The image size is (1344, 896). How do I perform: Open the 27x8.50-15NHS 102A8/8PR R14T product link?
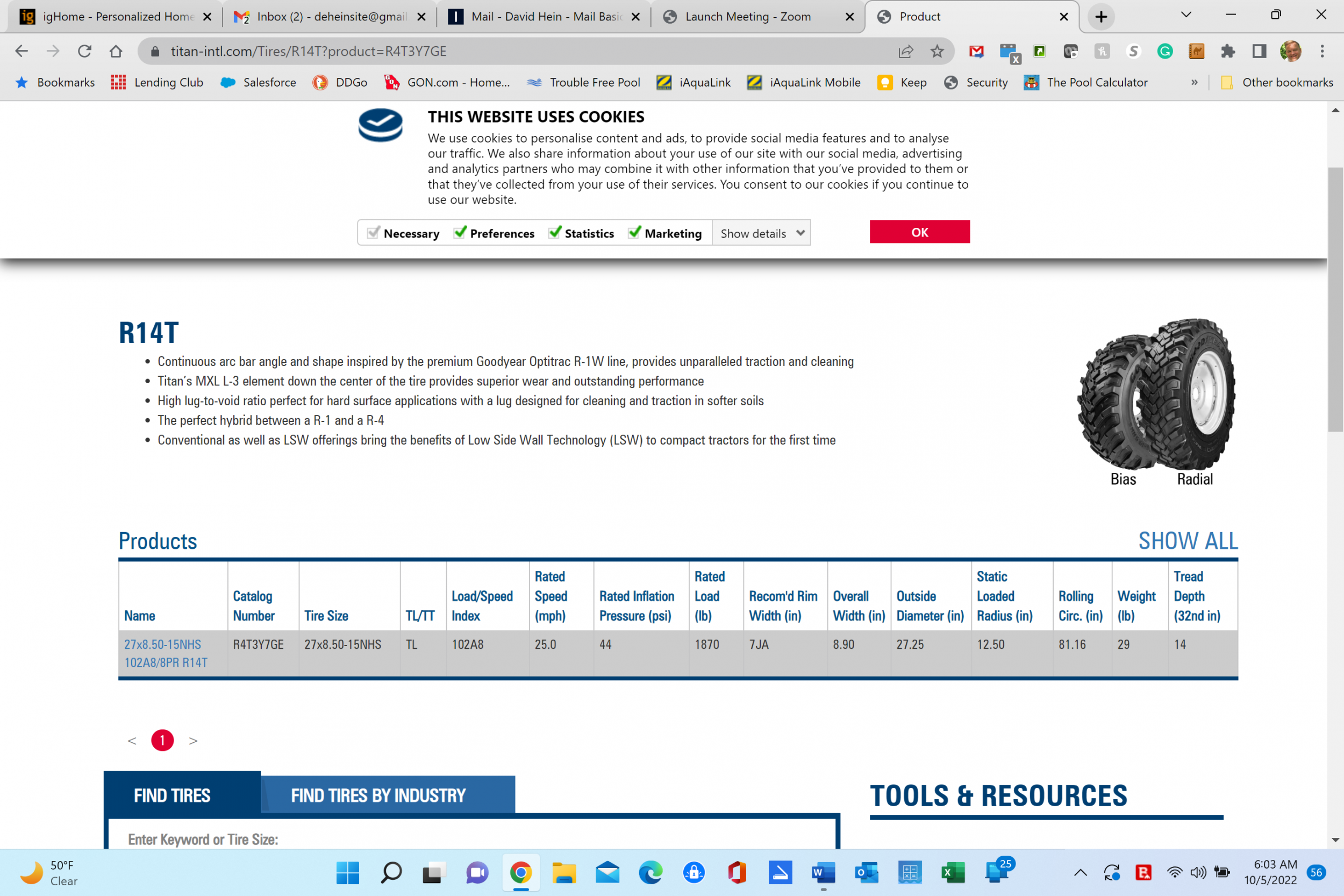coord(166,653)
